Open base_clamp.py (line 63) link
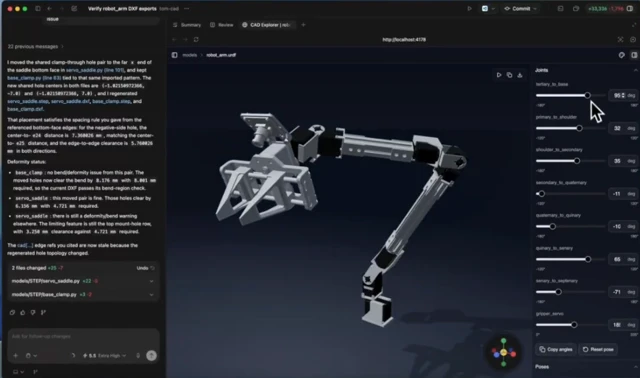This screenshot has width=640, height=378. pyautogui.click(x=34, y=78)
